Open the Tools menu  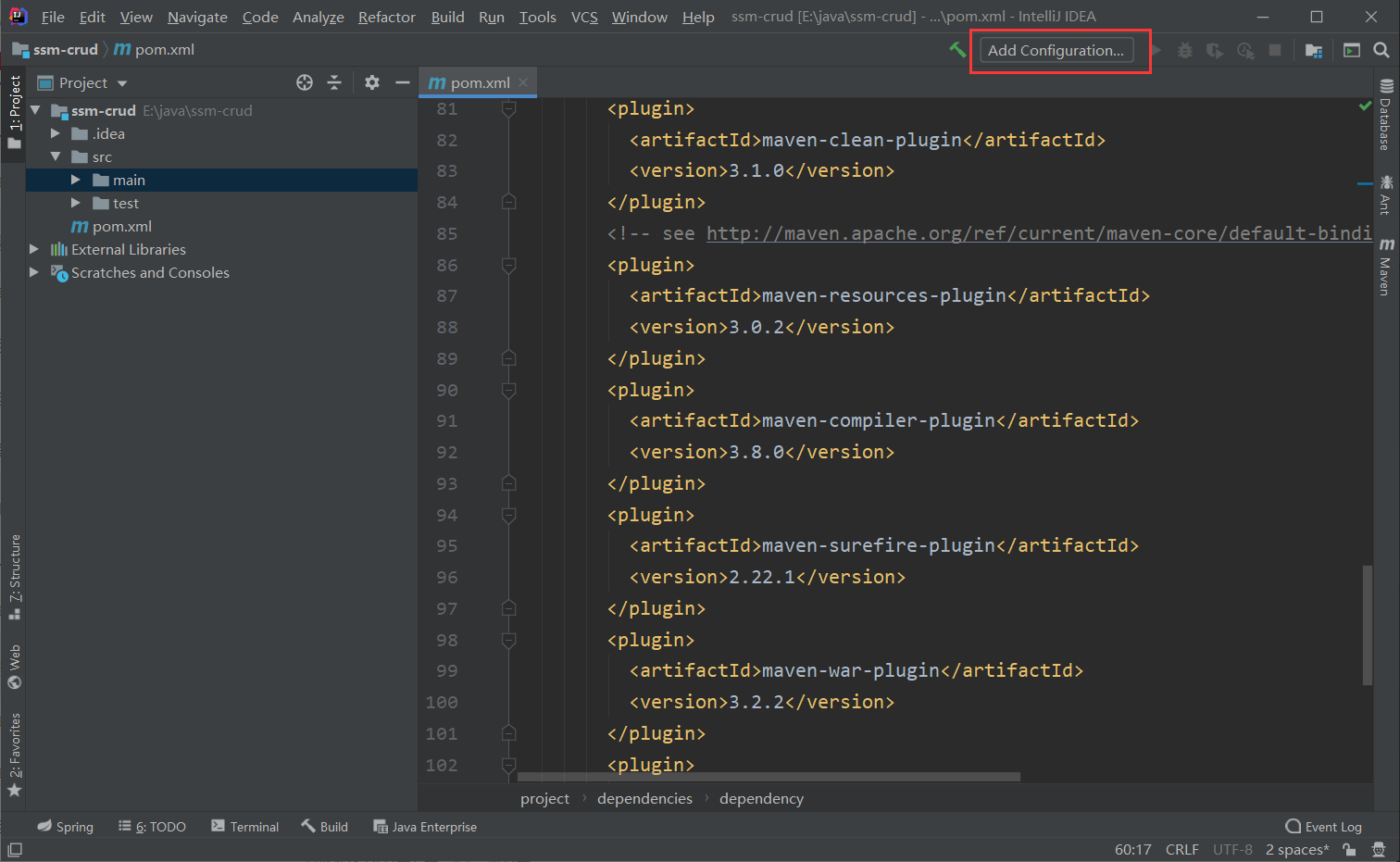coord(538,17)
